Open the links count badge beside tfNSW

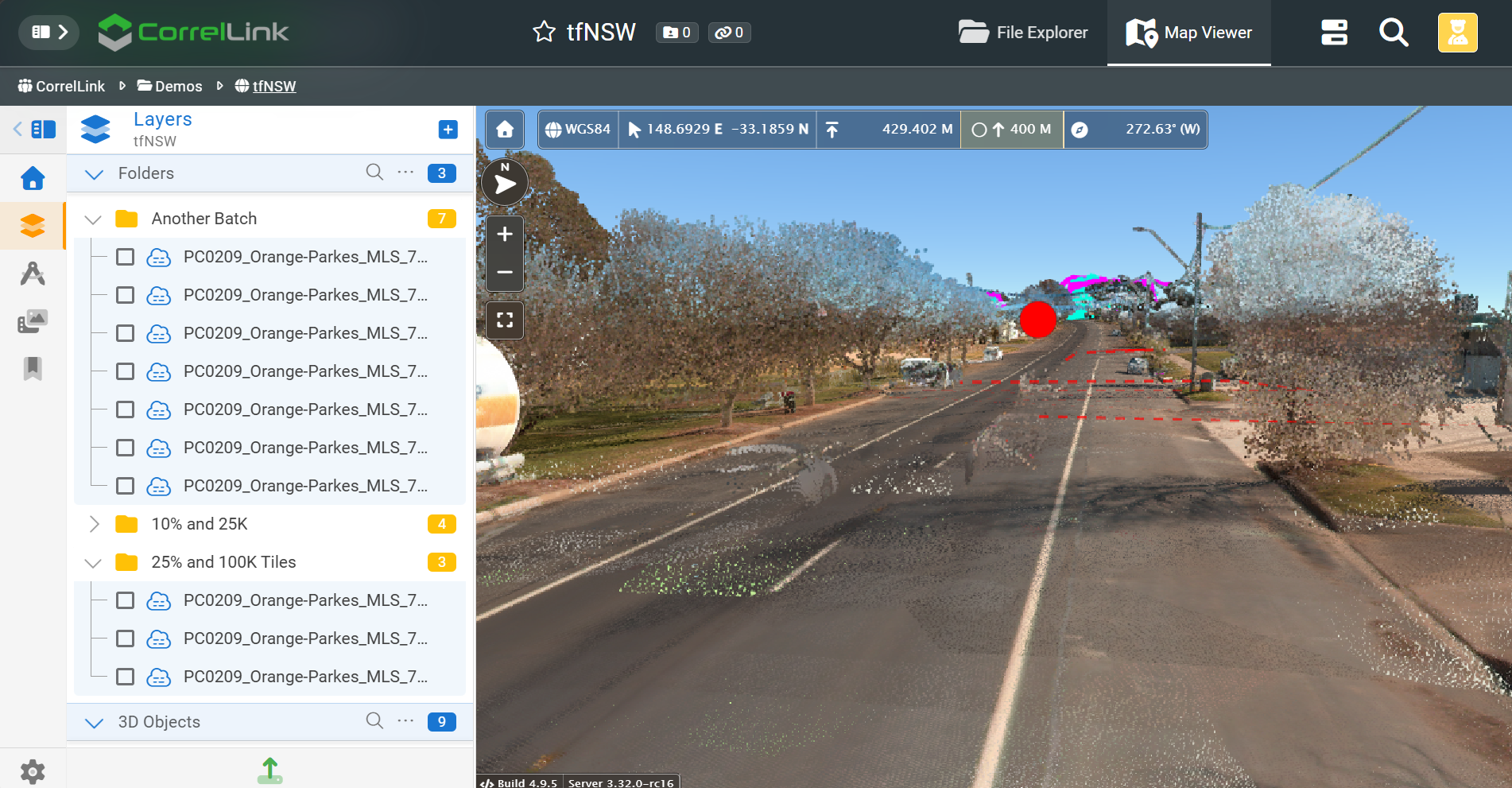click(x=729, y=33)
